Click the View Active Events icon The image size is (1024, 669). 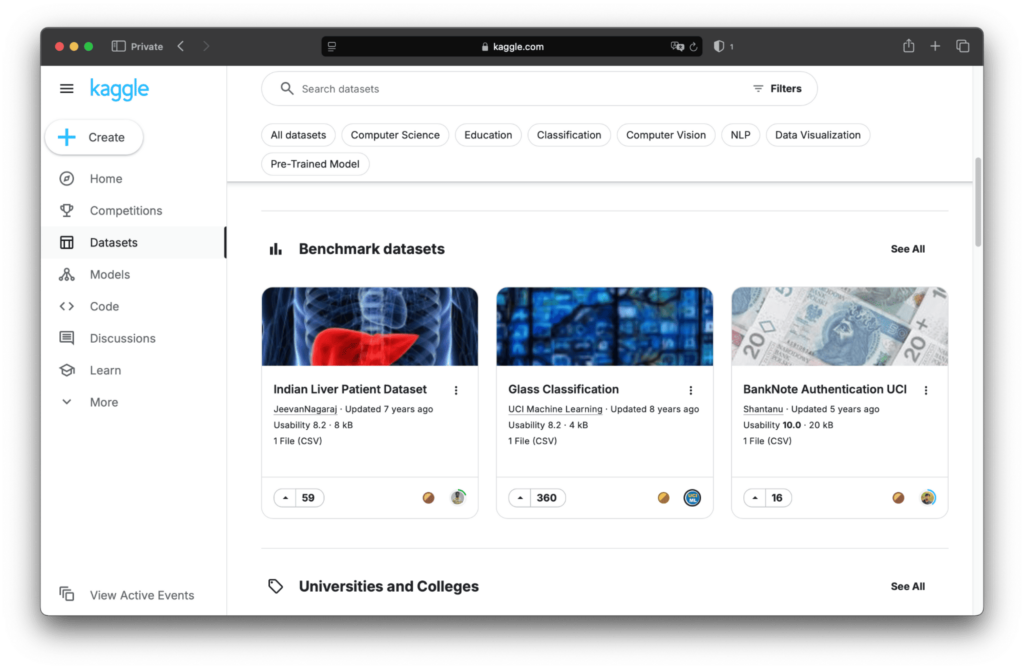tap(67, 594)
